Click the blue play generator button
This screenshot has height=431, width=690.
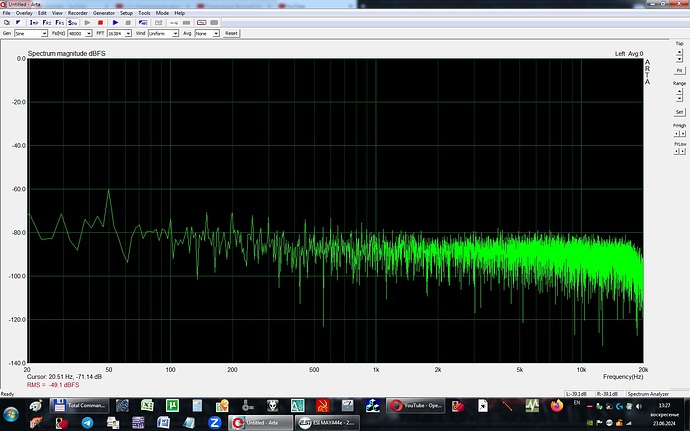tap(115, 22)
